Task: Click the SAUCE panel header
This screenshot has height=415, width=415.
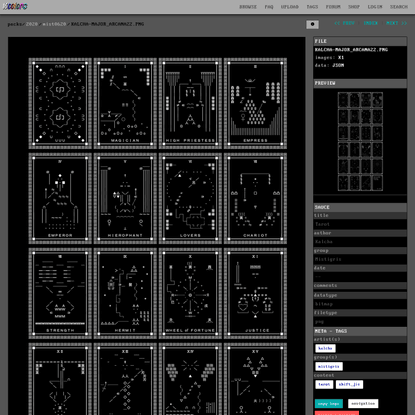Action: pyautogui.click(x=360, y=207)
